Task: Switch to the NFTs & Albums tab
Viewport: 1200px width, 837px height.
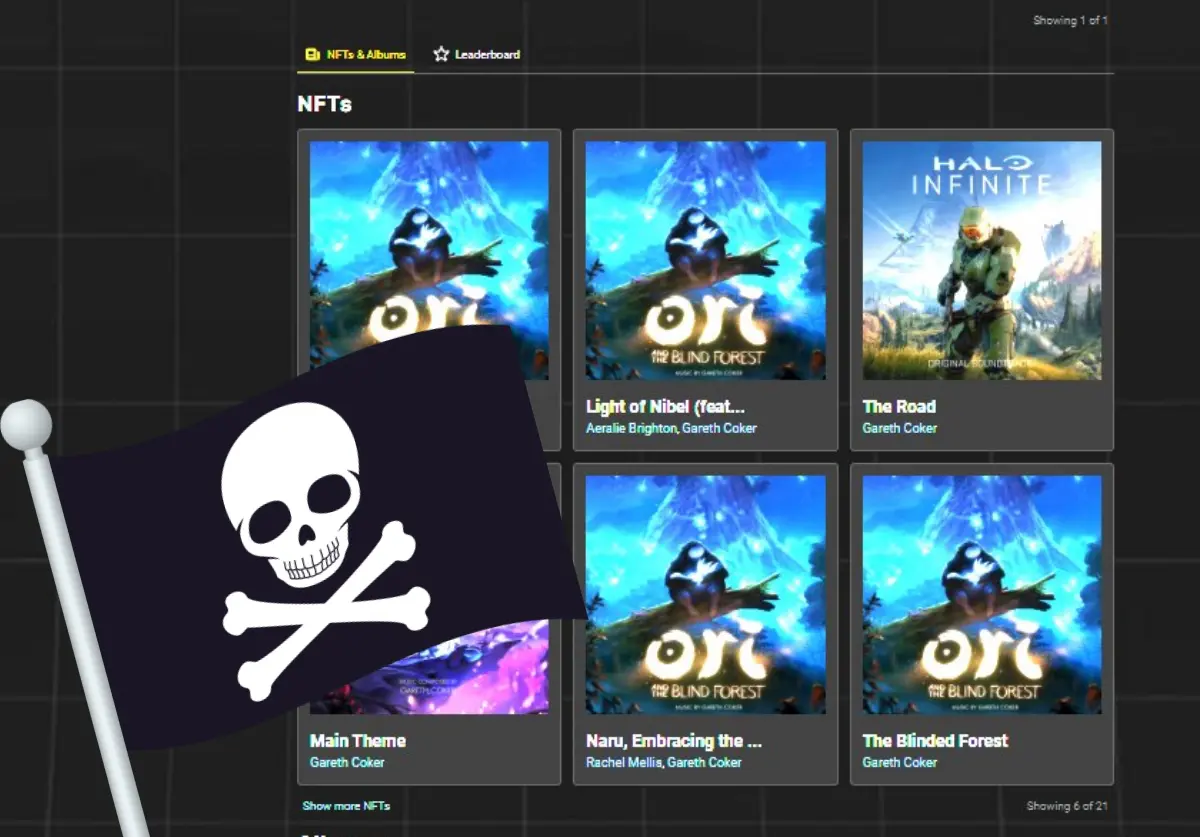Action: 355,54
